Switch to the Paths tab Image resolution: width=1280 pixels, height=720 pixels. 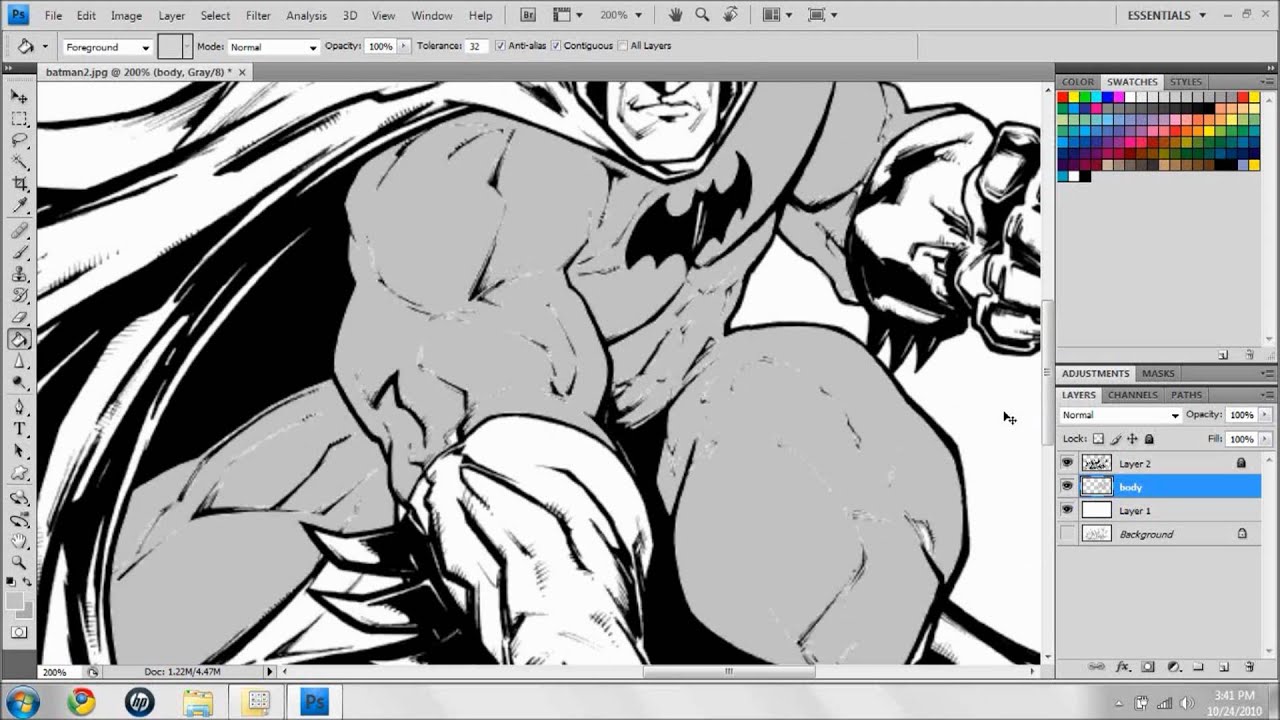[1186, 395]
